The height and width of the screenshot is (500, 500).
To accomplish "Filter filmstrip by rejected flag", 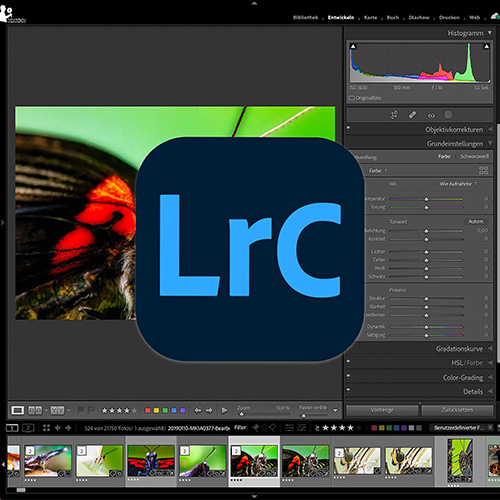I will [272, 428].
